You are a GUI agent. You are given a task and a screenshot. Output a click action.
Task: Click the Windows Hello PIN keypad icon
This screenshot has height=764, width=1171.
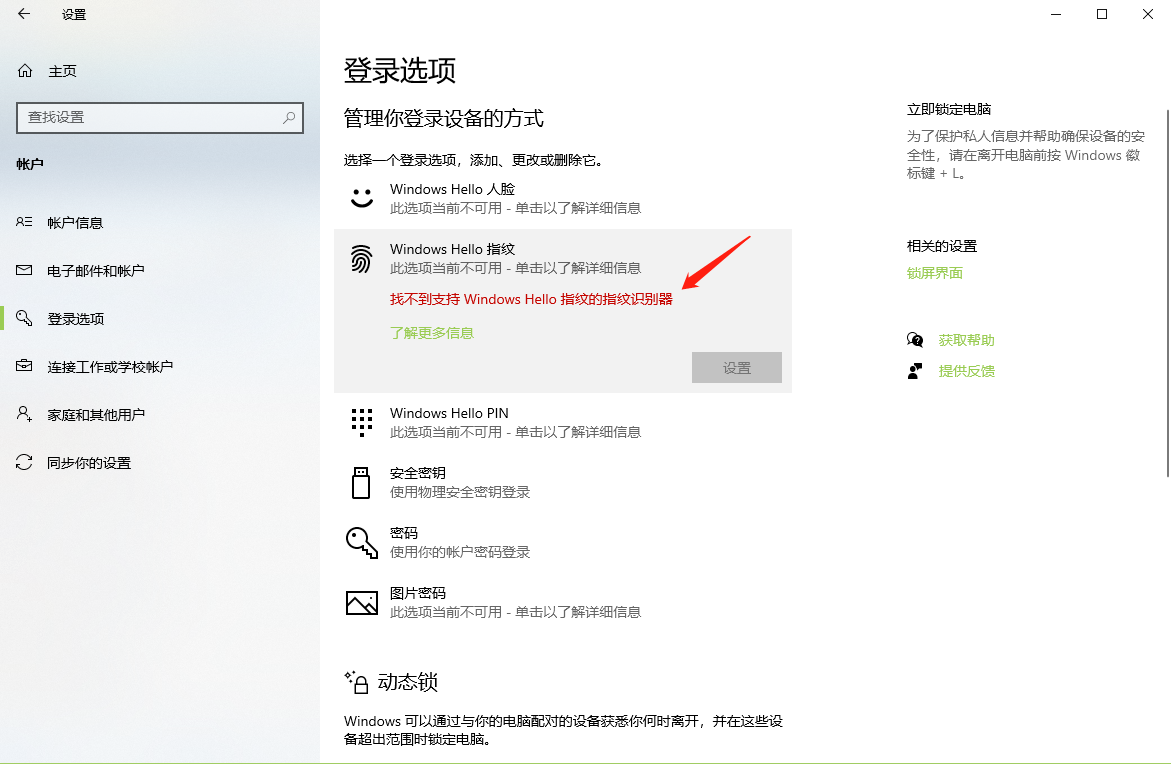tap(361, 422)
